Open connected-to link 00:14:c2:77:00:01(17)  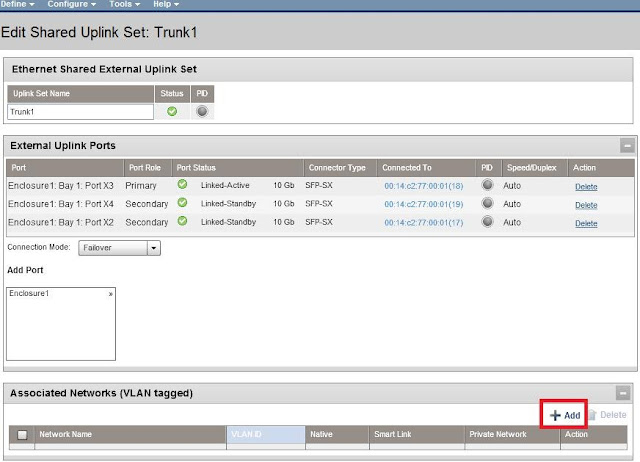[x=424, y=223]
